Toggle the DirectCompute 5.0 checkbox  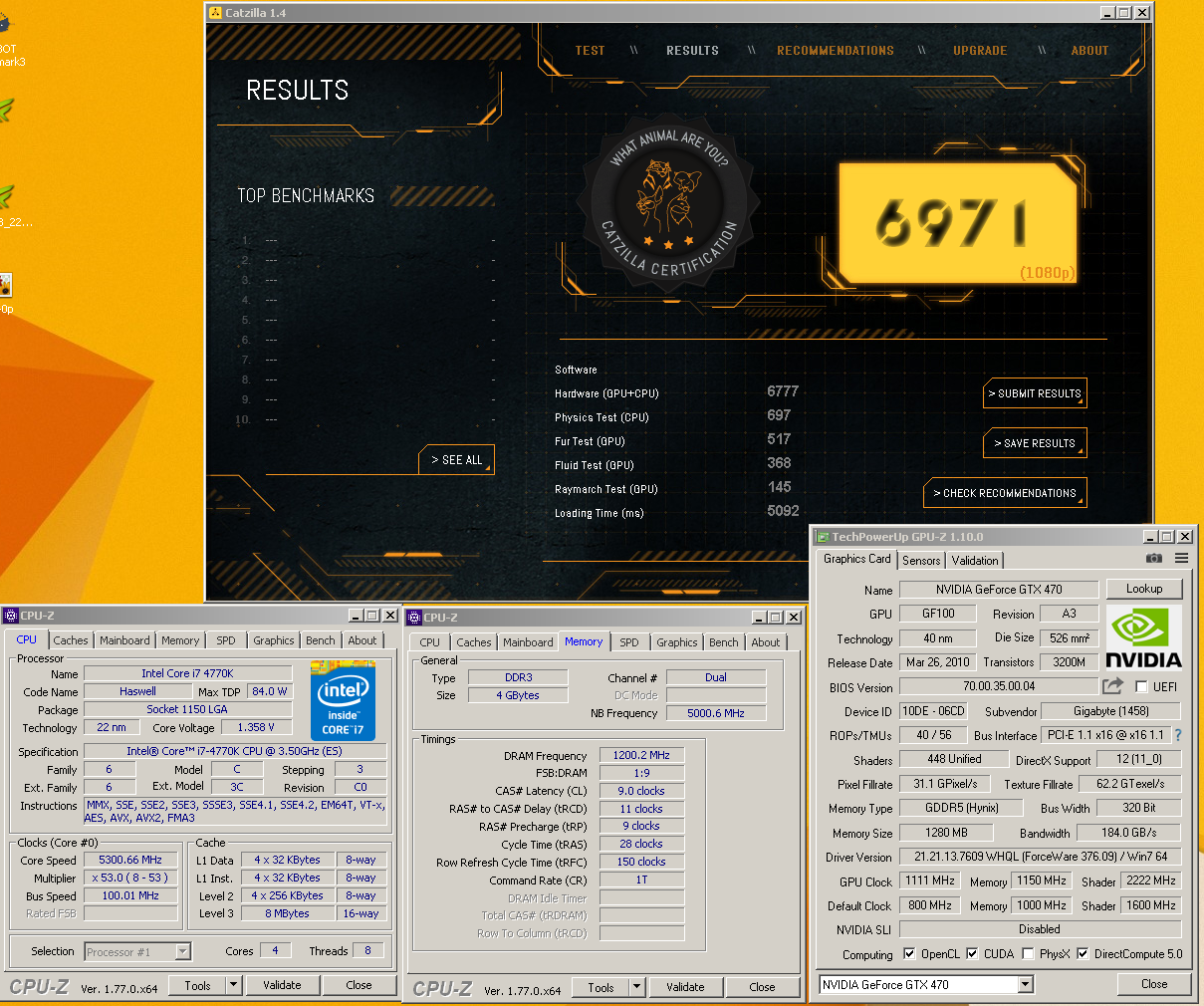(1083, 953)
